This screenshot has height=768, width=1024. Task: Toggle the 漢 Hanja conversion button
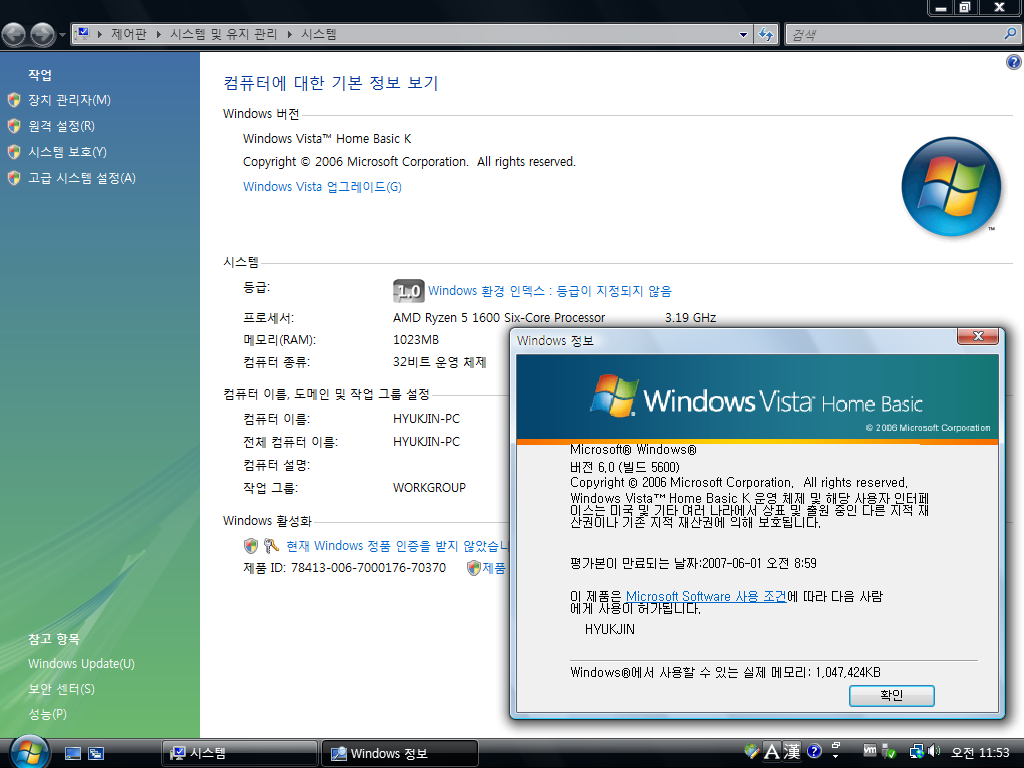coord(792,752)
